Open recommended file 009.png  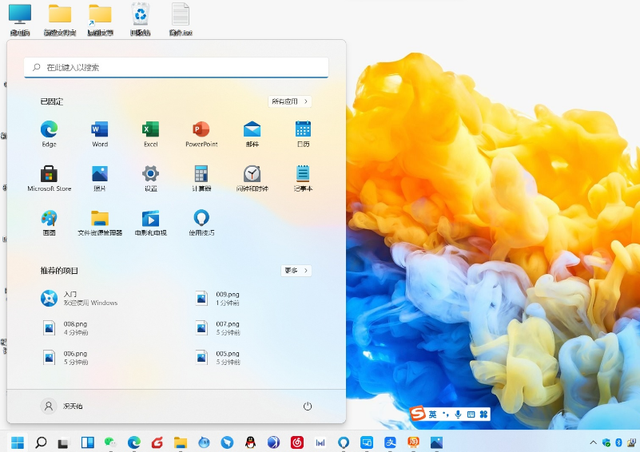[227, 298]
